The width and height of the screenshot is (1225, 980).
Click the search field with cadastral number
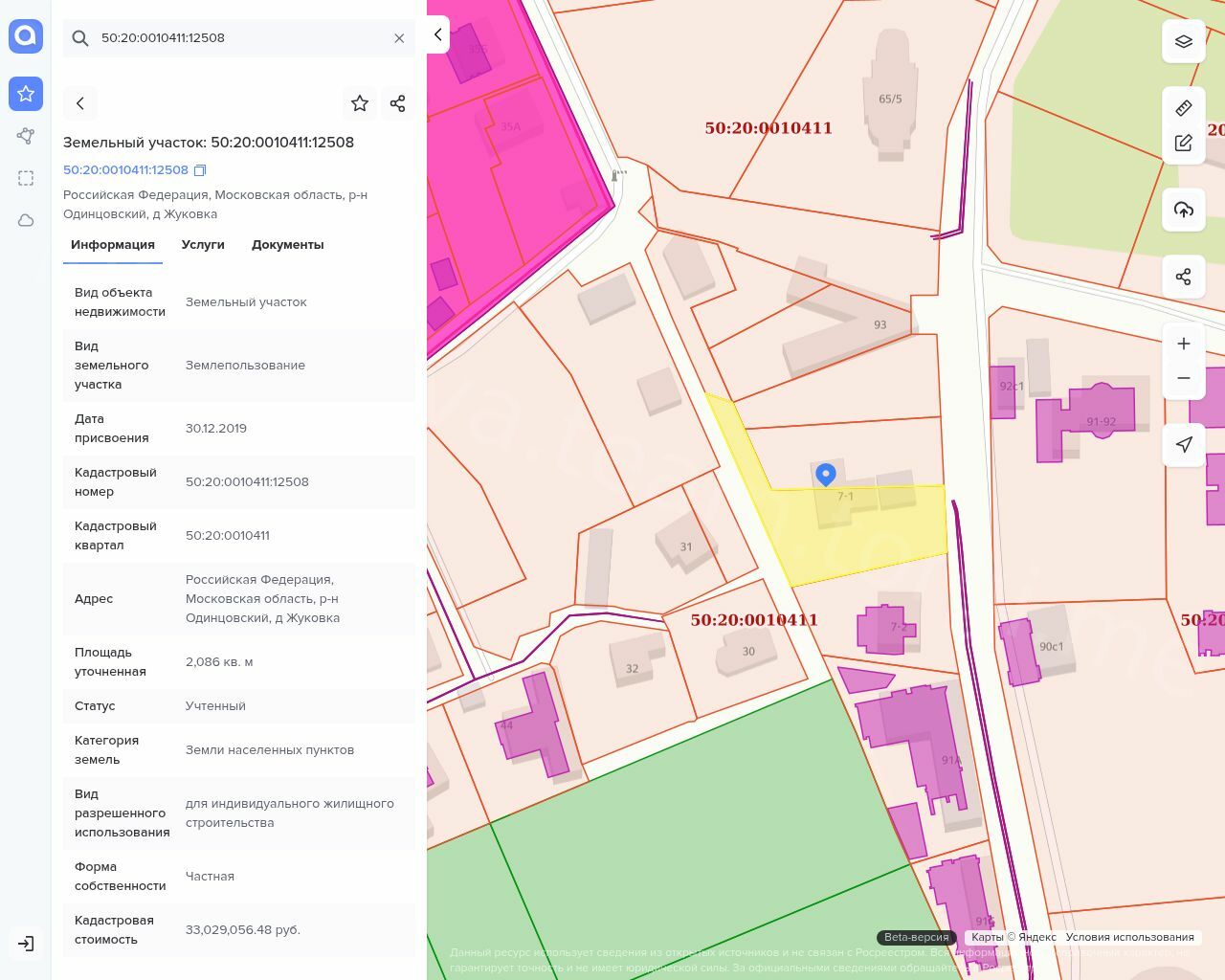[239, 38]
